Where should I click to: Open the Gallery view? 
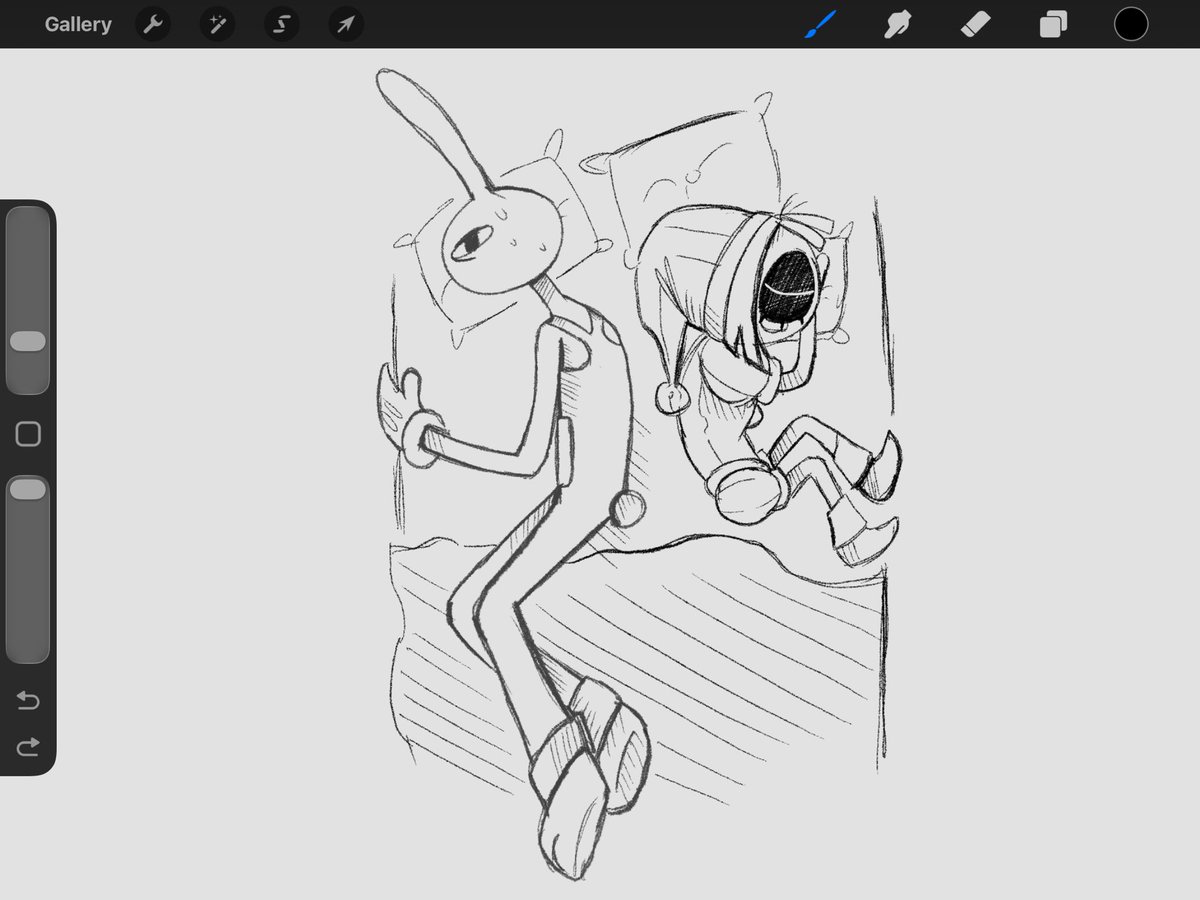pos(78,24)
